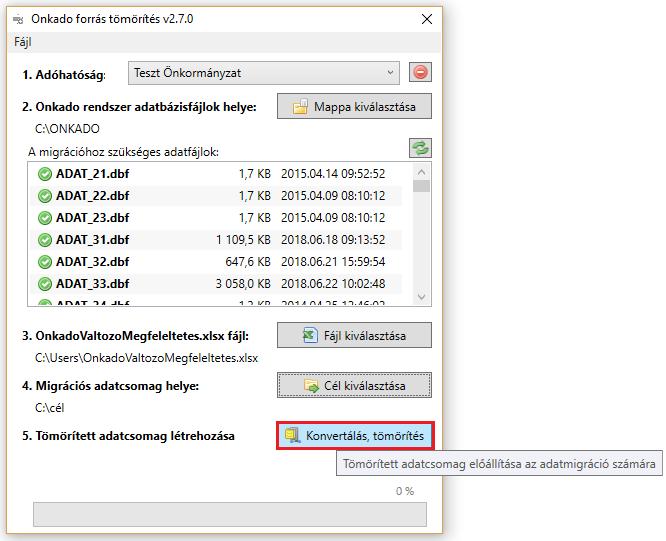Click the date 2015.04.14 09:52:52
This screenshot has width=666, height=541.
(333, 174)
